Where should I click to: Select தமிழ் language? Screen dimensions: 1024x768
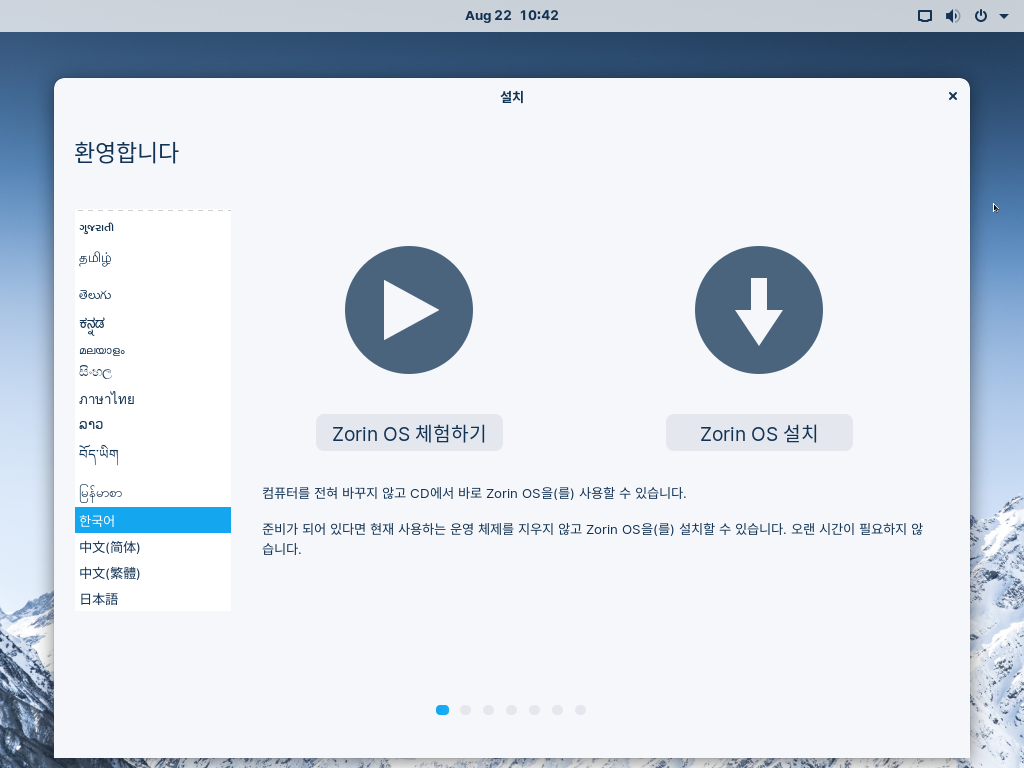pyautogui.click(x=153, y=259)
